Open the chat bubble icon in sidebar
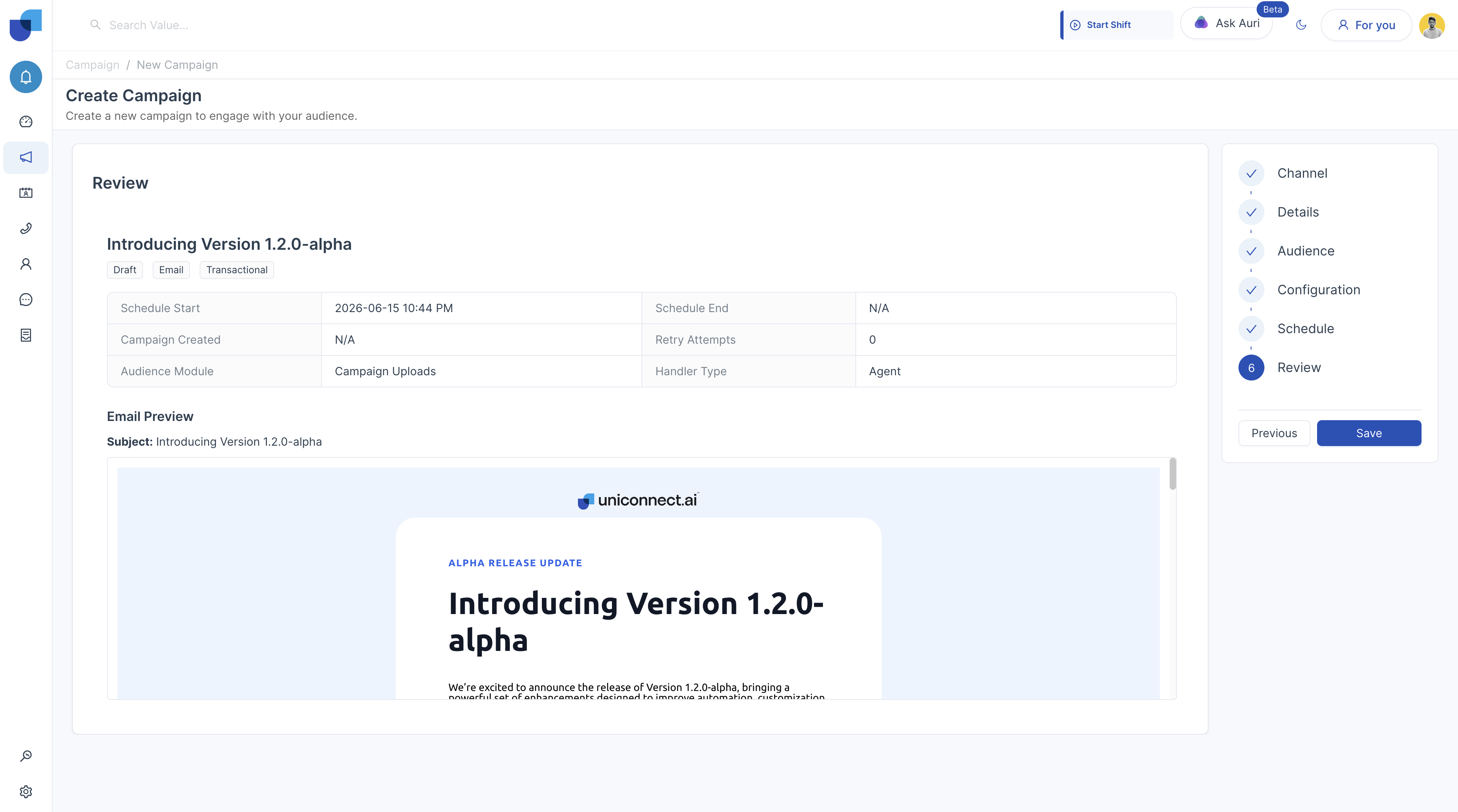 [x=26, y=300]
